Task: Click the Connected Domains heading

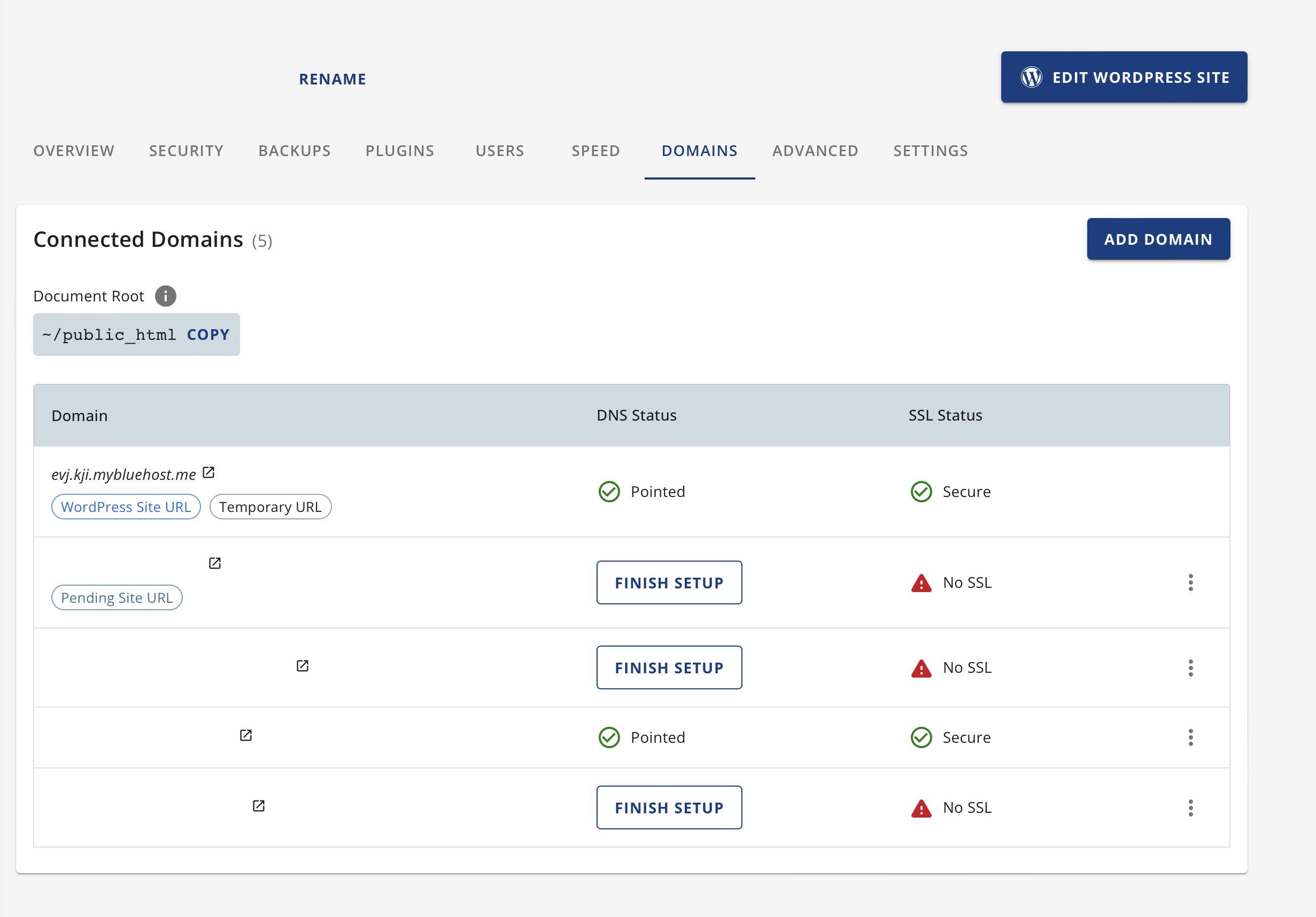Action: point(138,239)
